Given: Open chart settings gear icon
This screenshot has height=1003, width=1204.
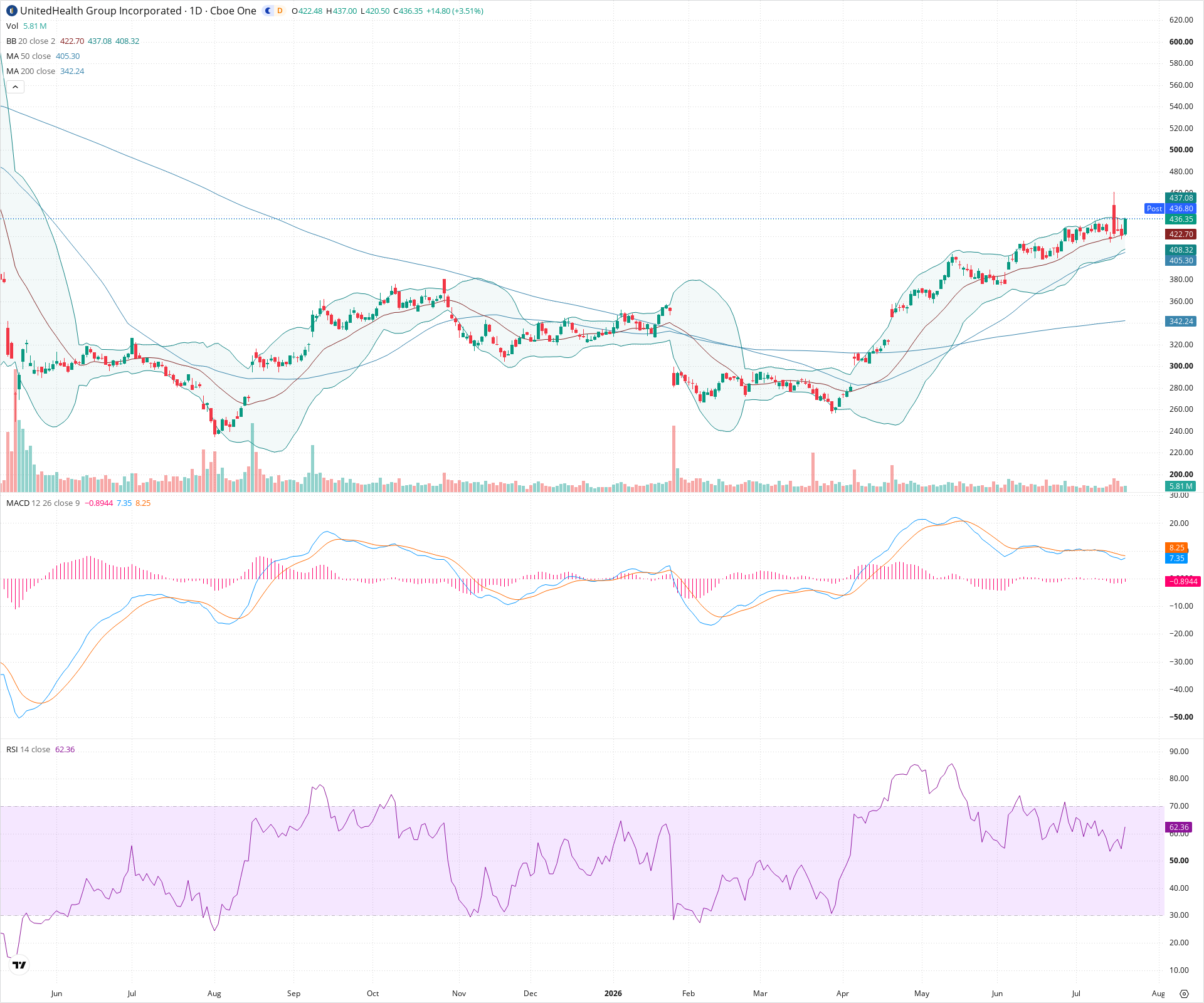Looking at the screenshot, I should click(1184, 994).
